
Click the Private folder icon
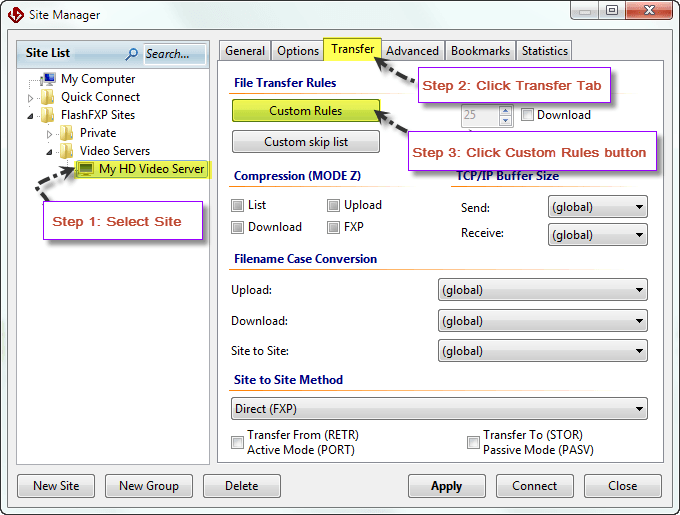(x=67, y=133)
